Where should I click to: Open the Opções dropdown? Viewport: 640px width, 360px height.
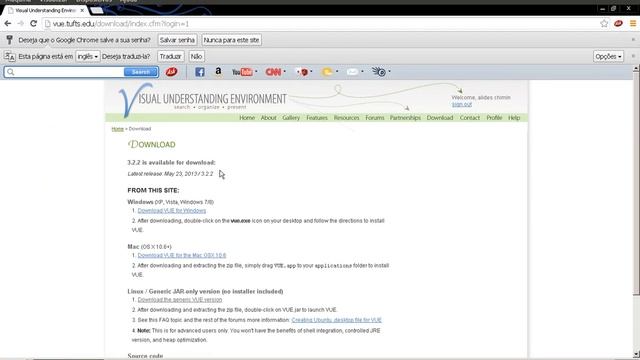point(608,56)
